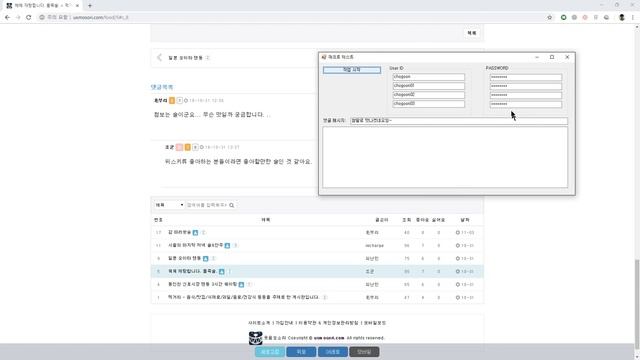Image resolution: width=640 pixels, height=360 pixels.
Task: Open the search type dropdown above the board
Action: [x=169, y=205]
